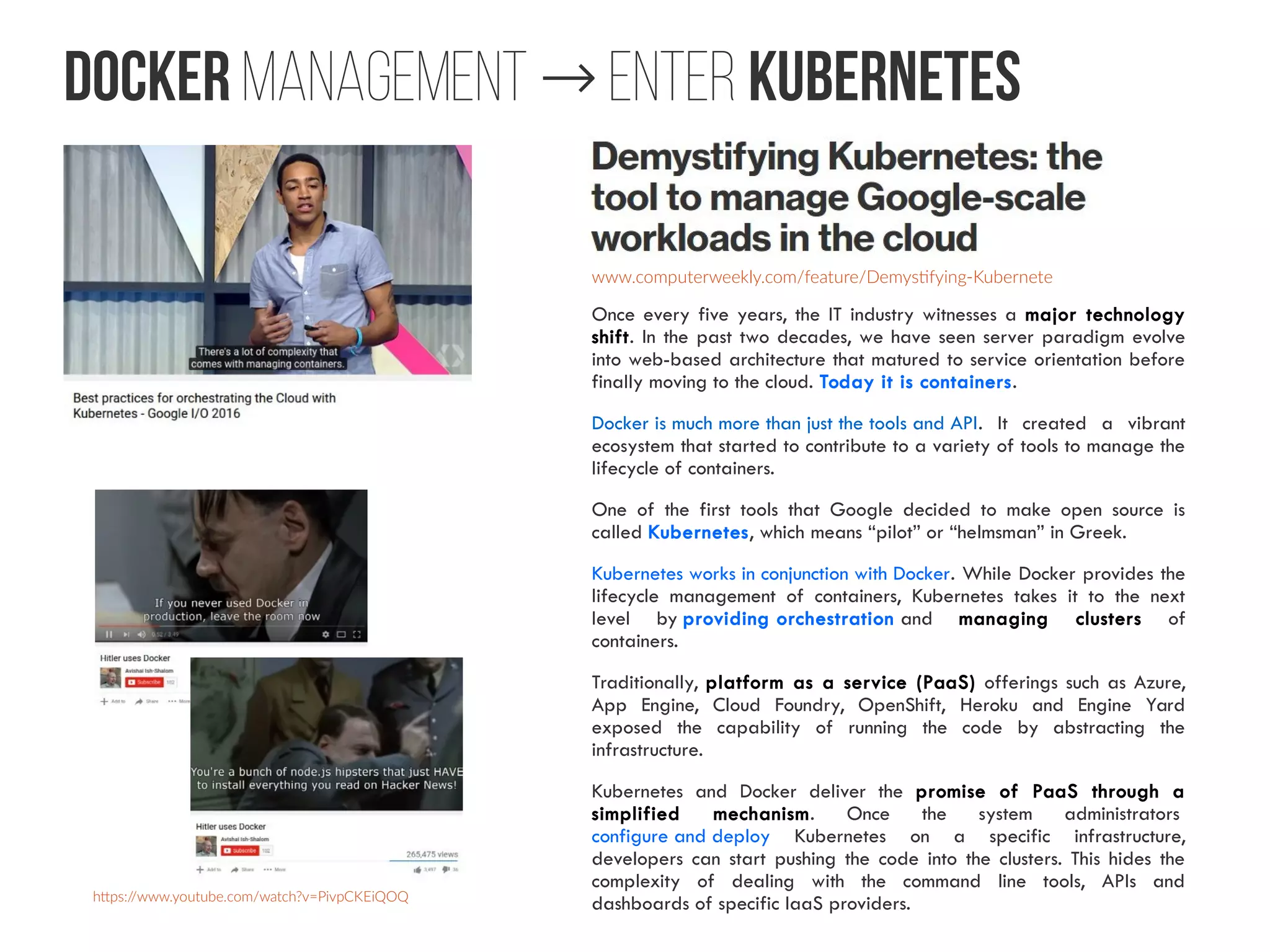Click the 'providing orchestration' blue text
The image size is (1270, 952).
(x=788, y=619)
